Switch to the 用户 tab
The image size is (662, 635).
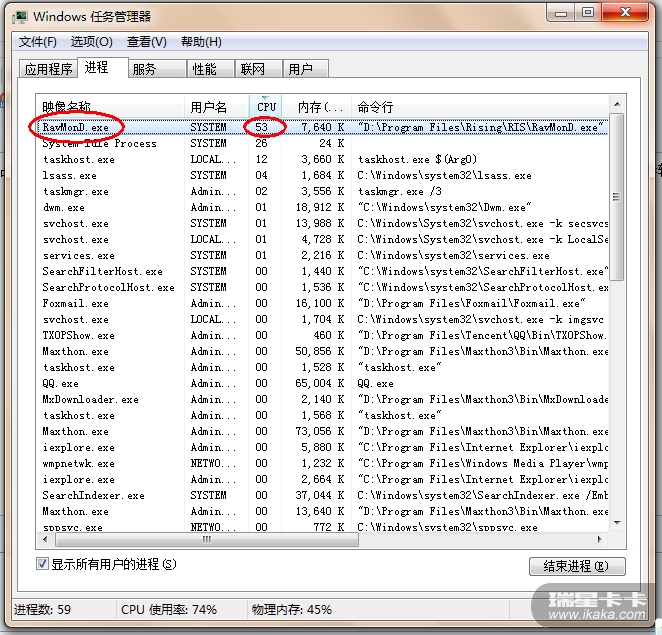tap(306, 69)
